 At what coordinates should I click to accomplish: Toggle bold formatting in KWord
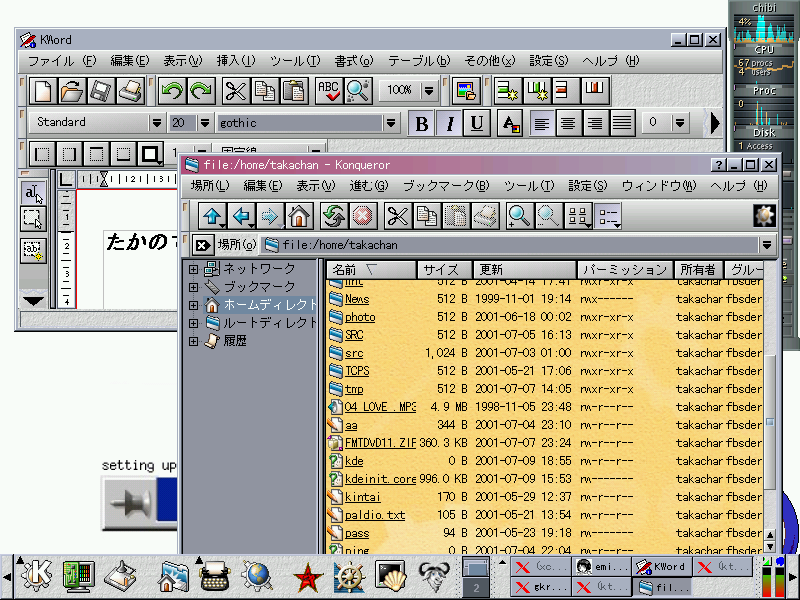point(422,123)
